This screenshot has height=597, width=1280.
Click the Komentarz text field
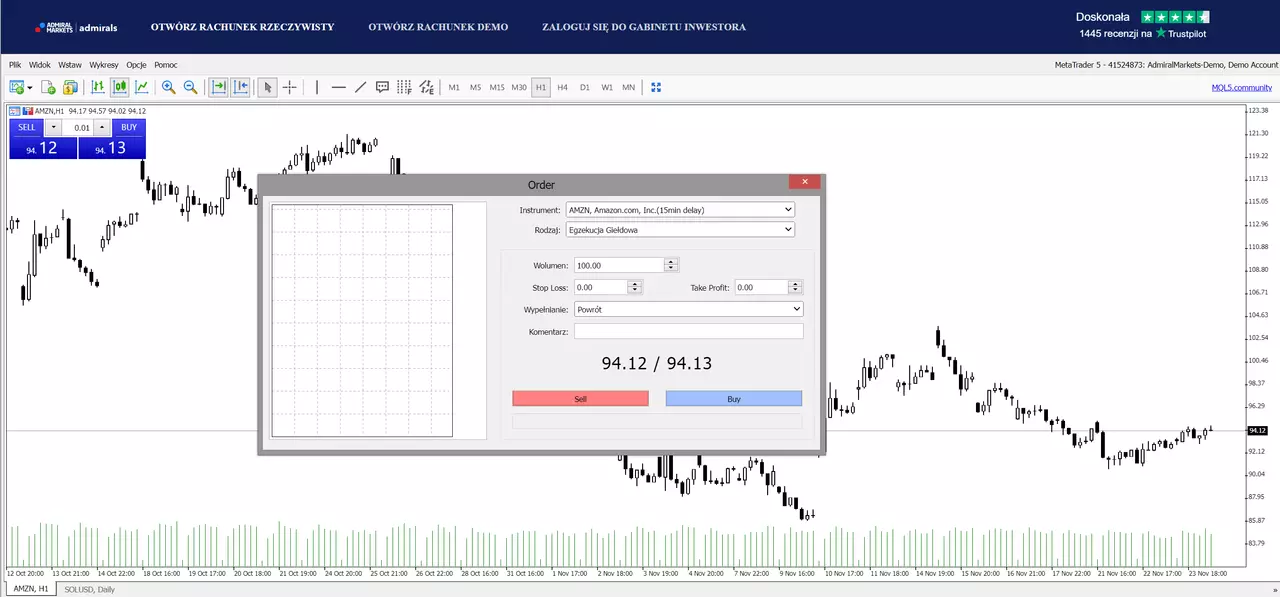pos(689,331)
